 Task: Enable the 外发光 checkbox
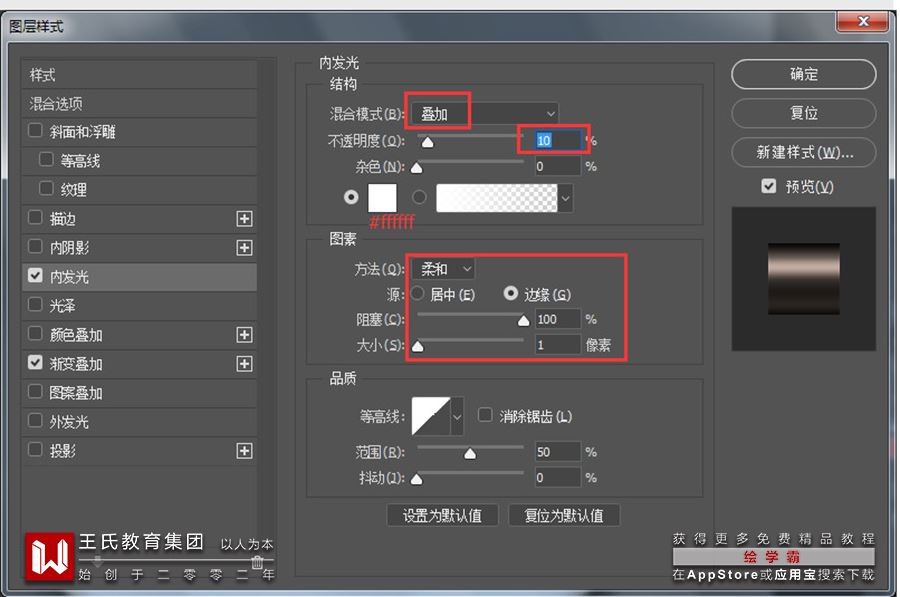[36, 421]
